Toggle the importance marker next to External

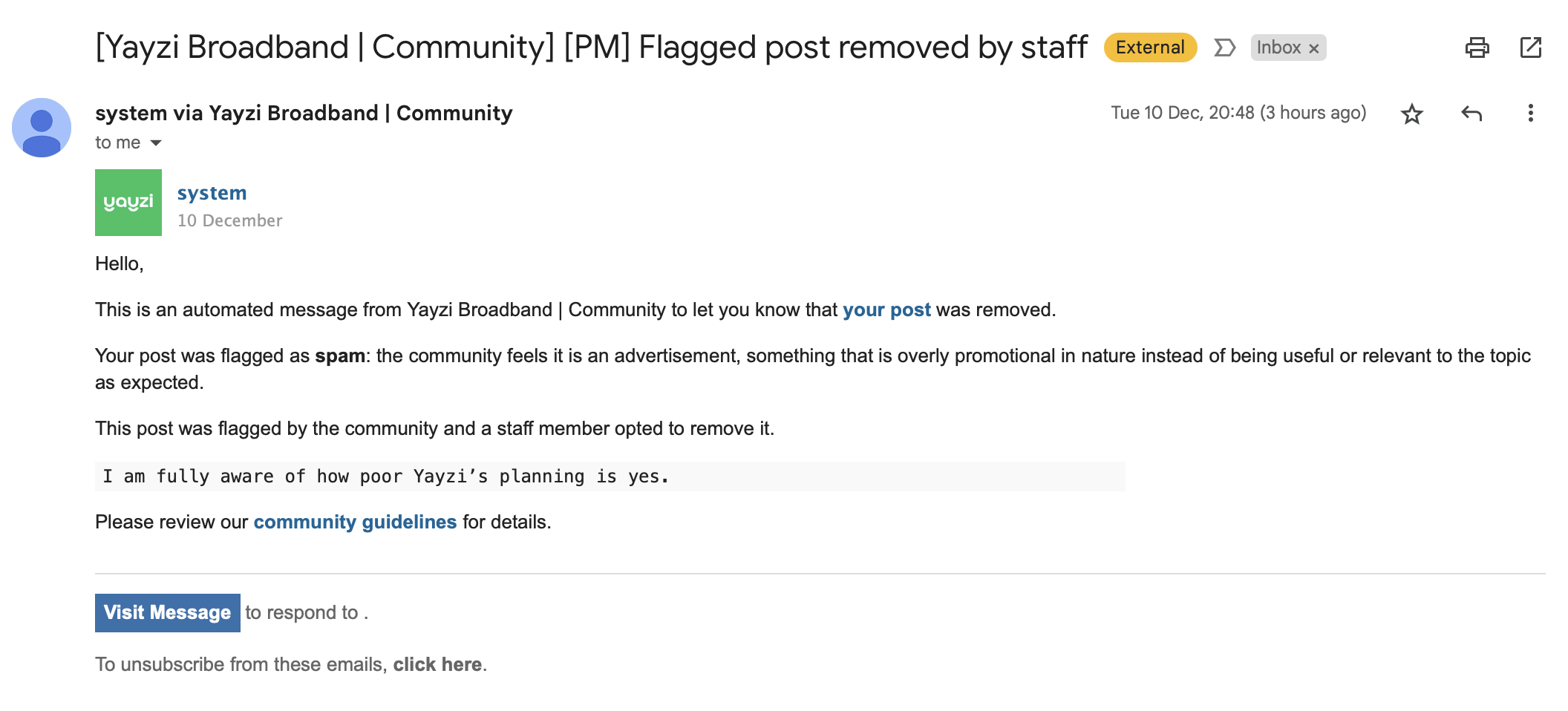(1224, 48)
